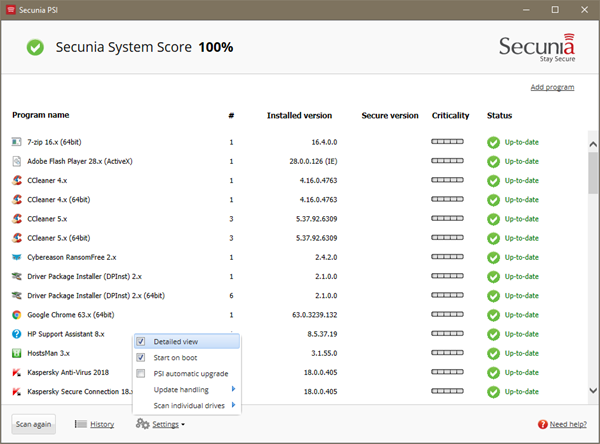The height and width of the screenshot is (444, 600).
Task: Click the version 63.0.3239.132 cell
Action: (315, 315)
